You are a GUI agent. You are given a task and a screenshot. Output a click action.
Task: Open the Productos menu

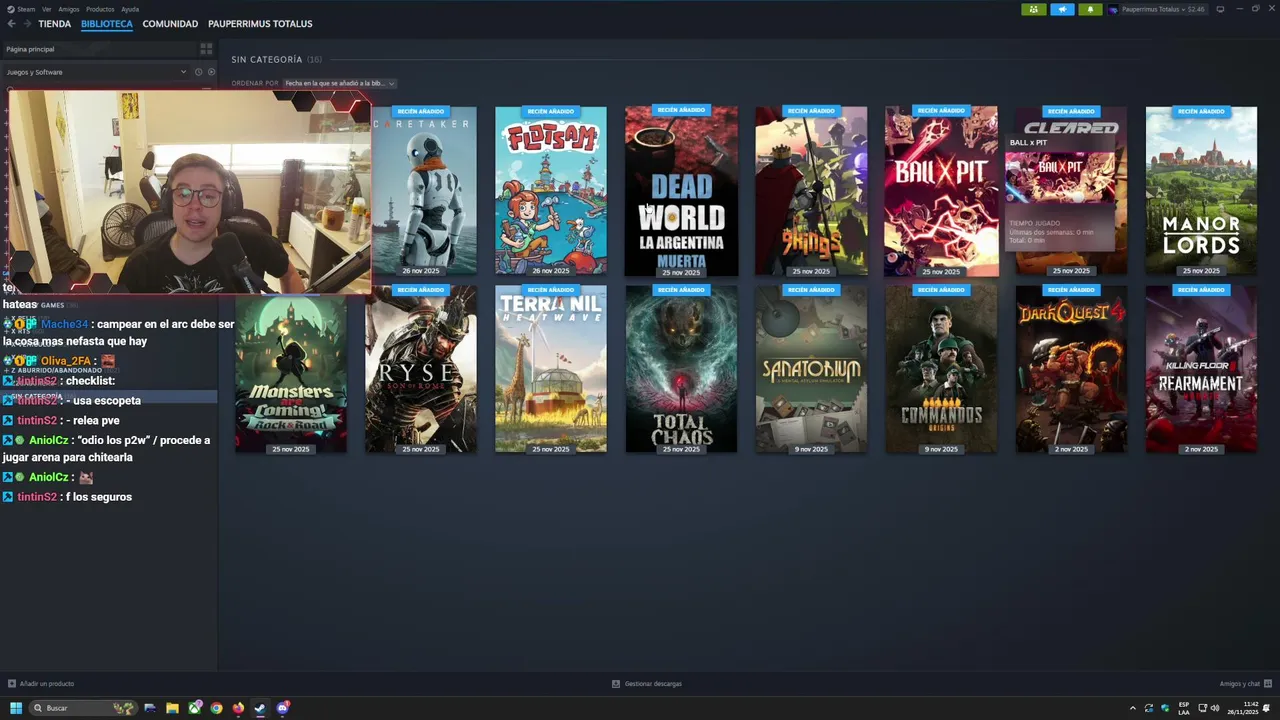coord(100,9)
